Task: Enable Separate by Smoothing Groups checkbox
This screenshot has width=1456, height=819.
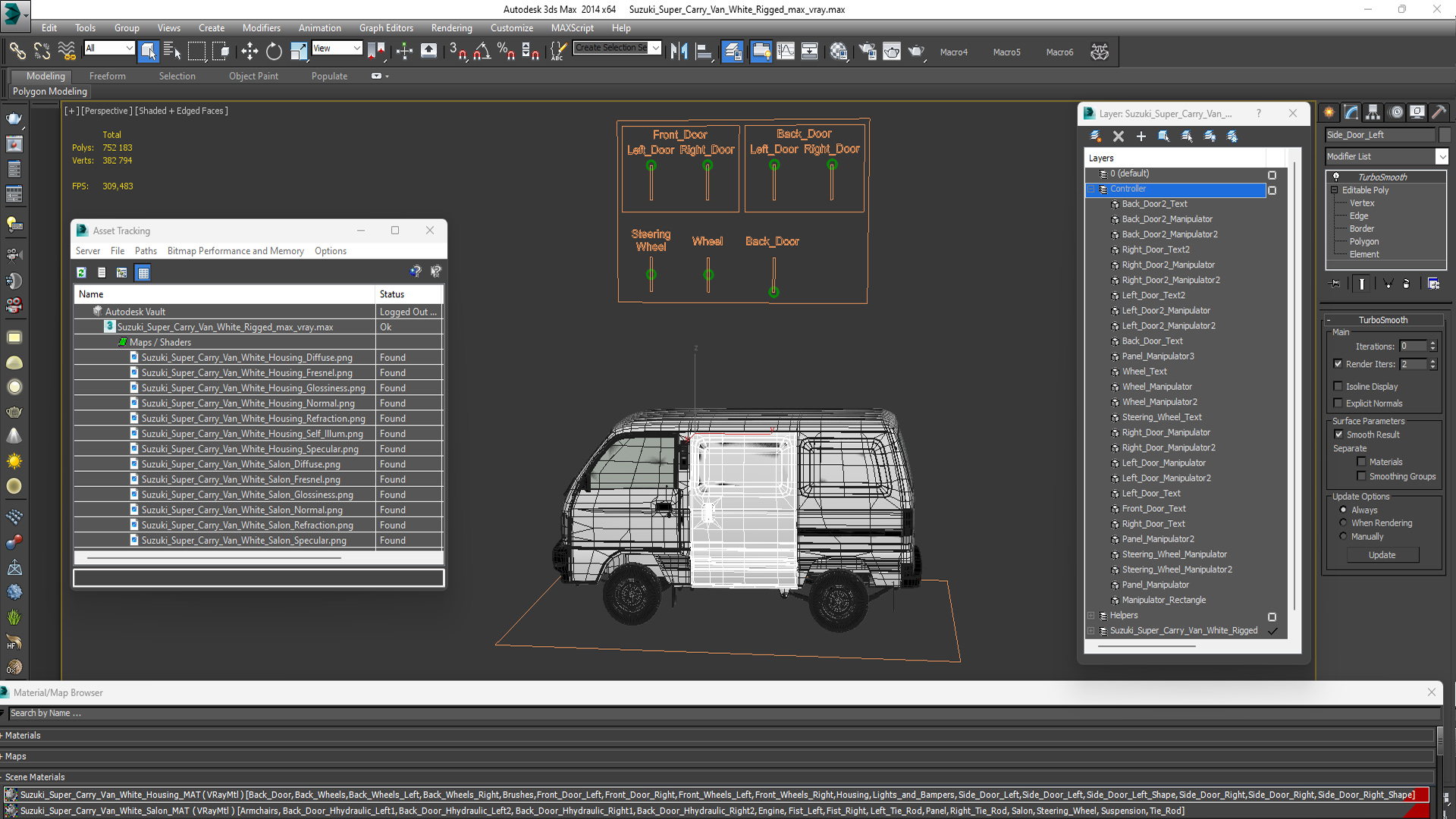Action: (x=1362, y=476)
